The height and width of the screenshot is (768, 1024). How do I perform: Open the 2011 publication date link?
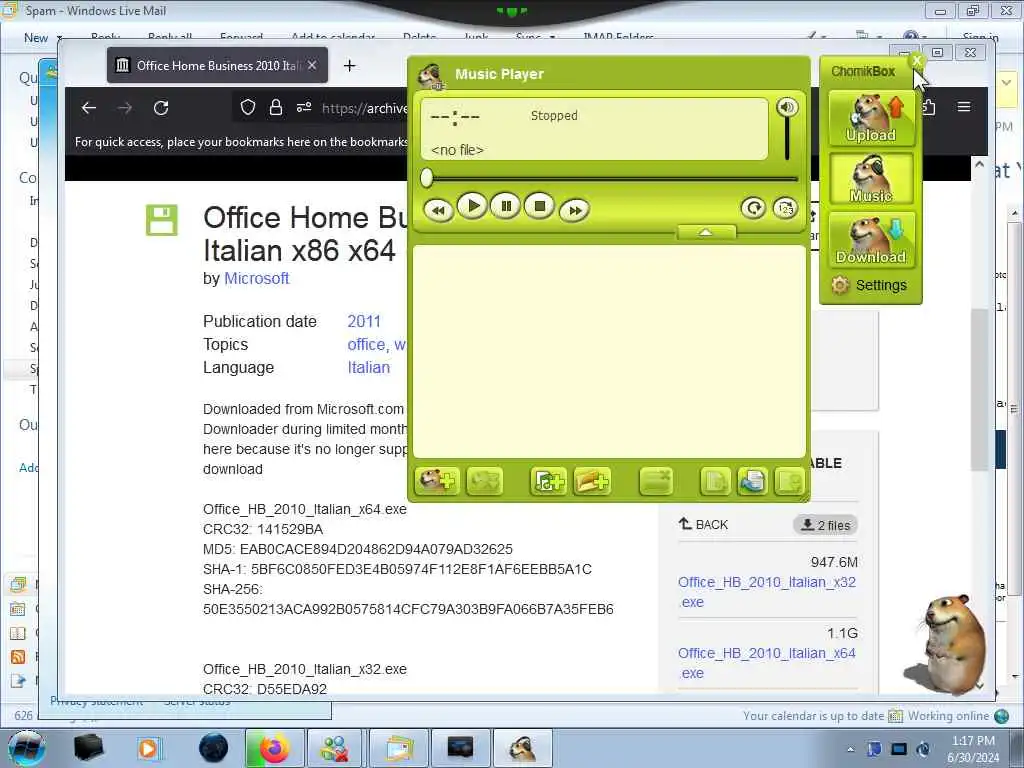point(364,321)
